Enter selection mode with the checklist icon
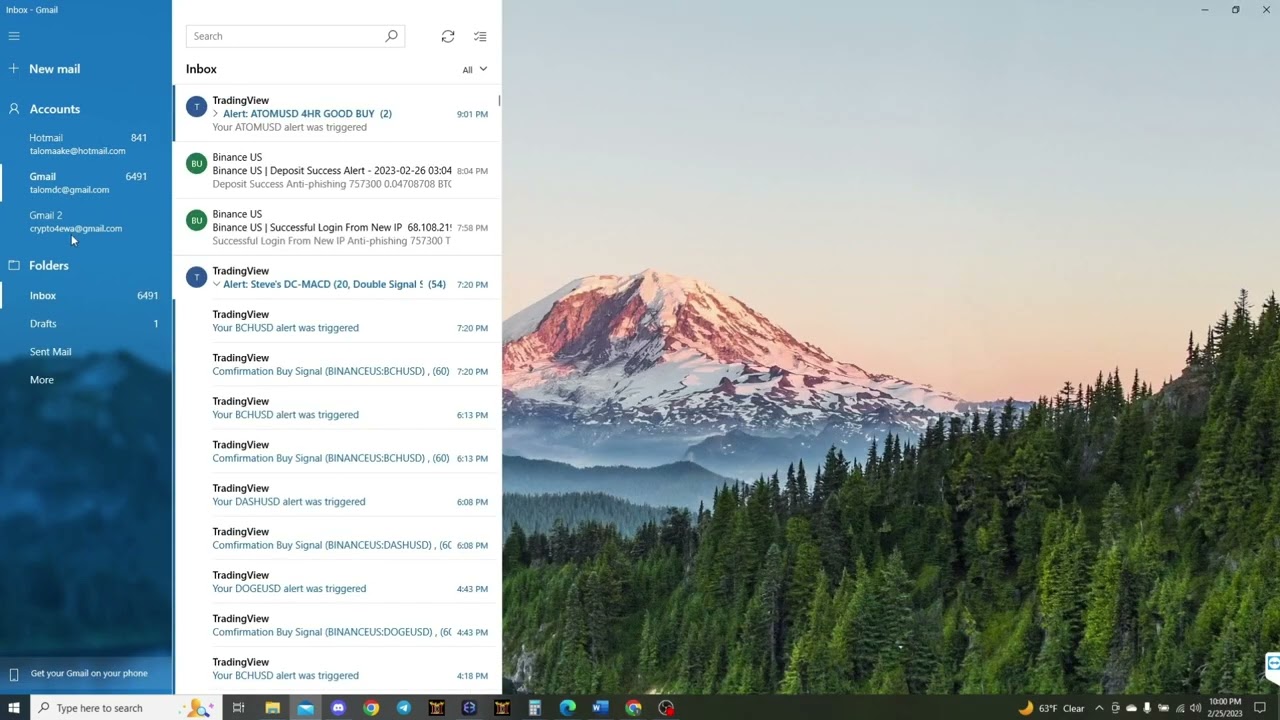 point(480,36)
